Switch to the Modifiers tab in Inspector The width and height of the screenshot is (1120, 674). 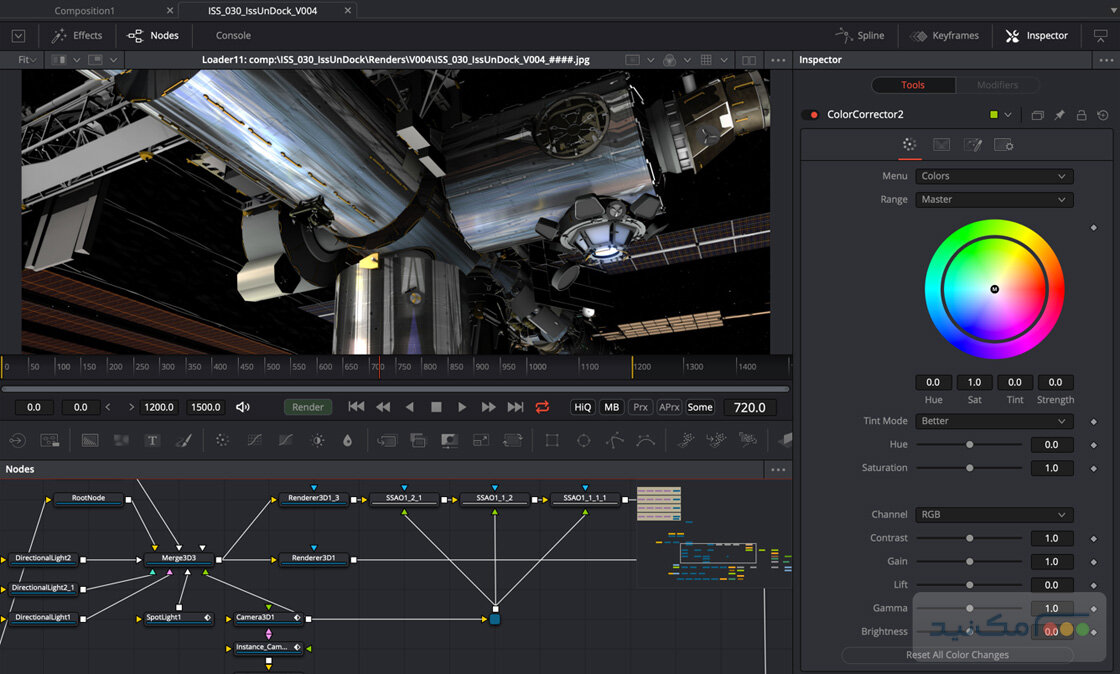pyautogui.click(x=997, y=85)
